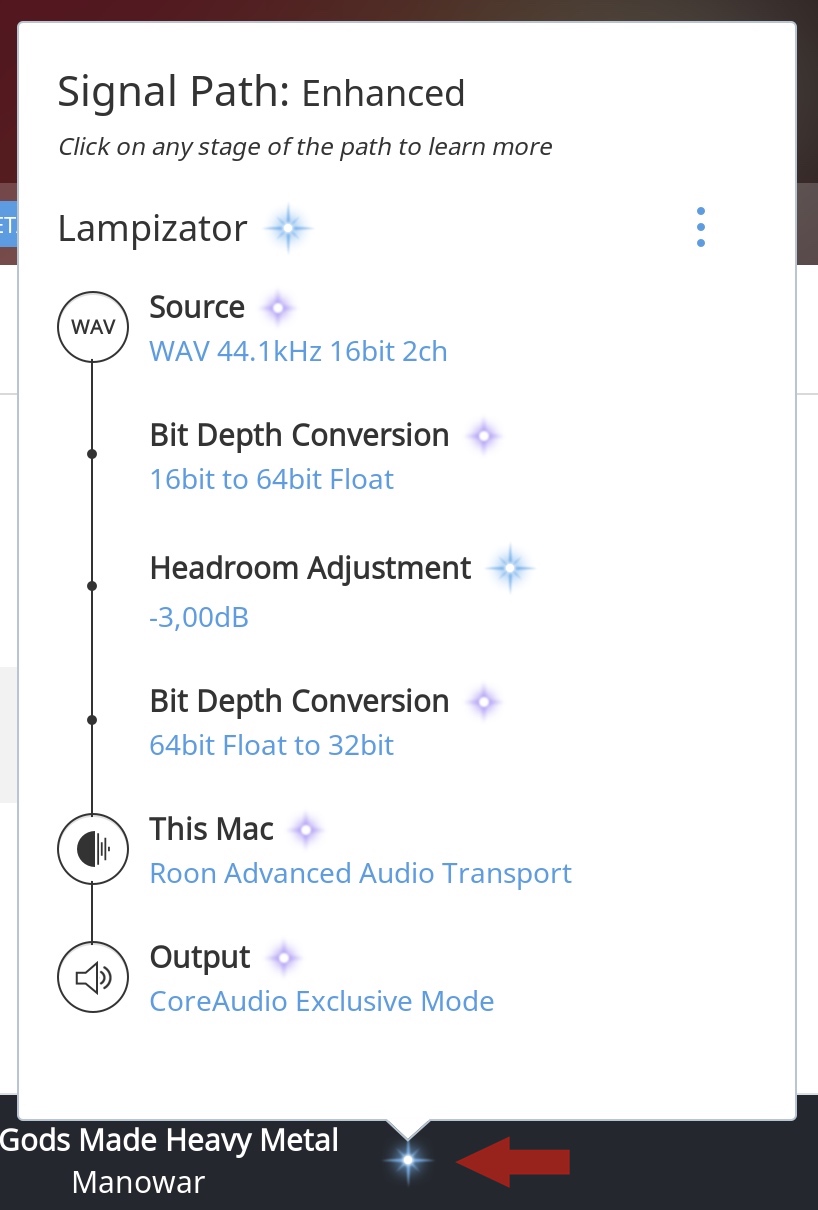Open the Headroom Adjustment stage details
The width and height of the screenshot is (818, 1210).
pyautogui.click(x=310, y=568)
